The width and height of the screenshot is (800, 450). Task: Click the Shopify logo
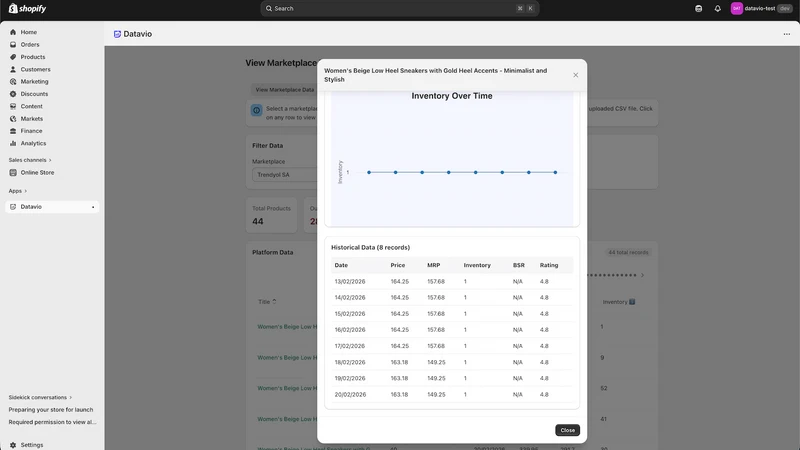pyautogui.click(x=27, y=8)
